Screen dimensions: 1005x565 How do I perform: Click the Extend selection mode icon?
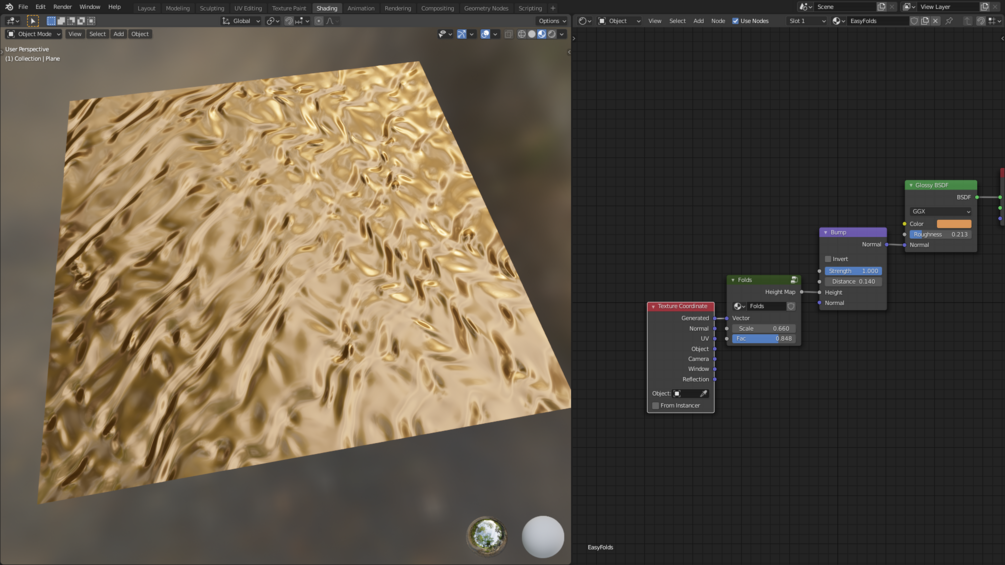tap(62, 21)
